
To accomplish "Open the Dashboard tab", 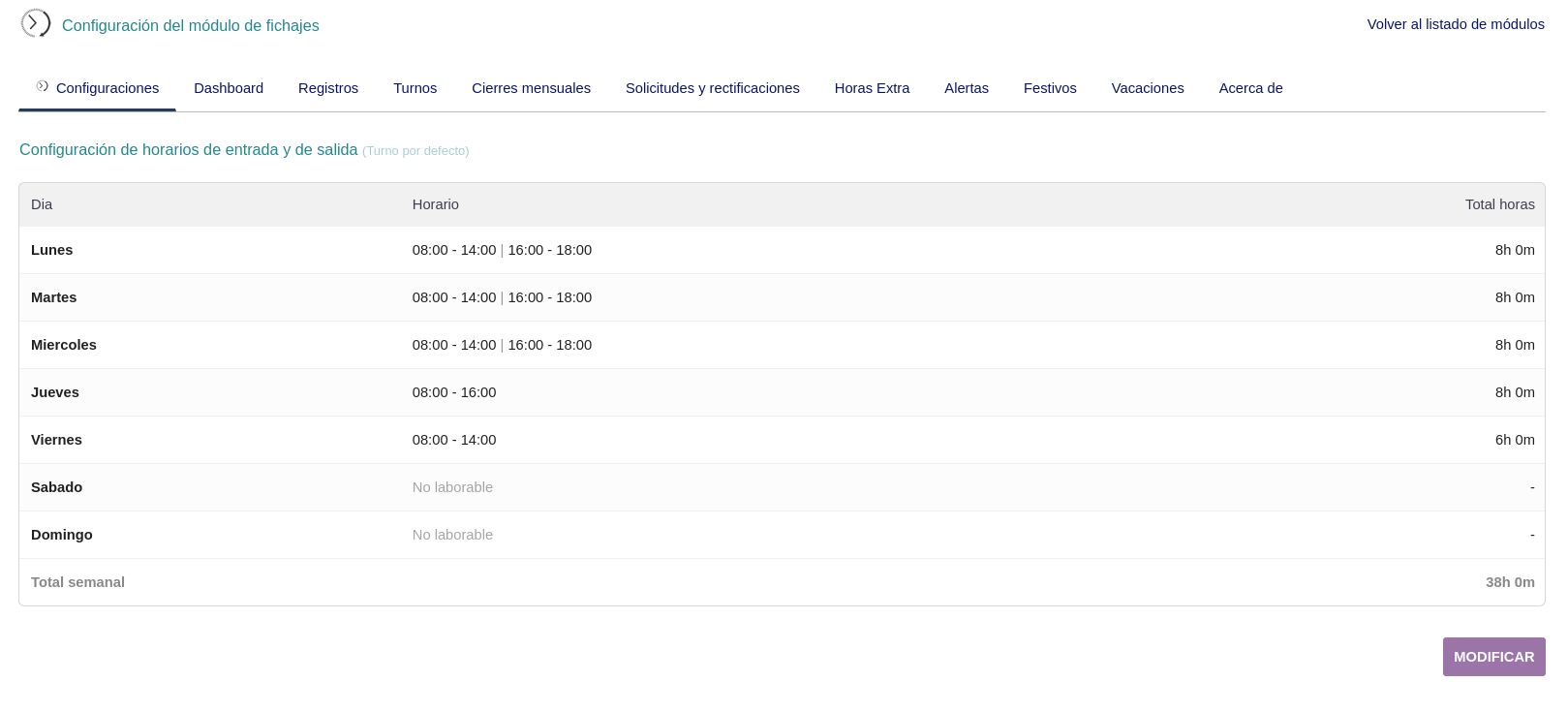I will click(229, 88).
